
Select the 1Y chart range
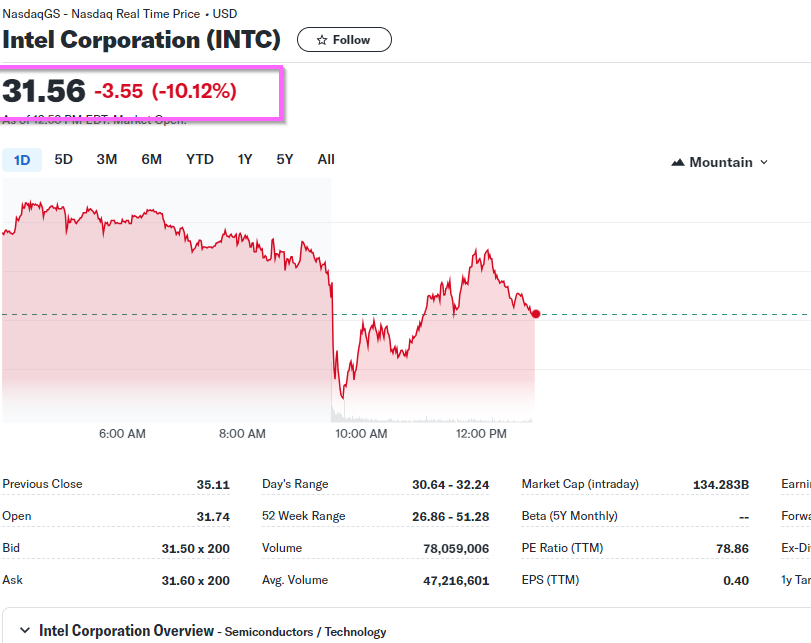click(245, 159)
